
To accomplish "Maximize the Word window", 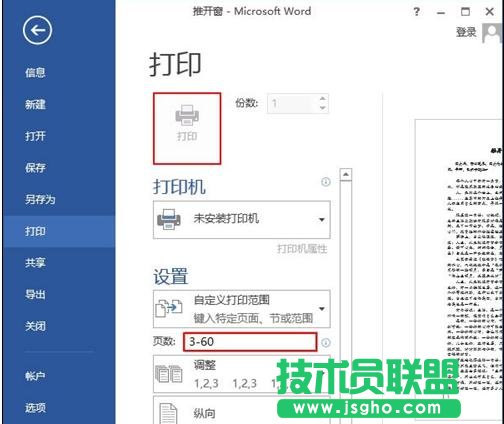I will point(465,12).
